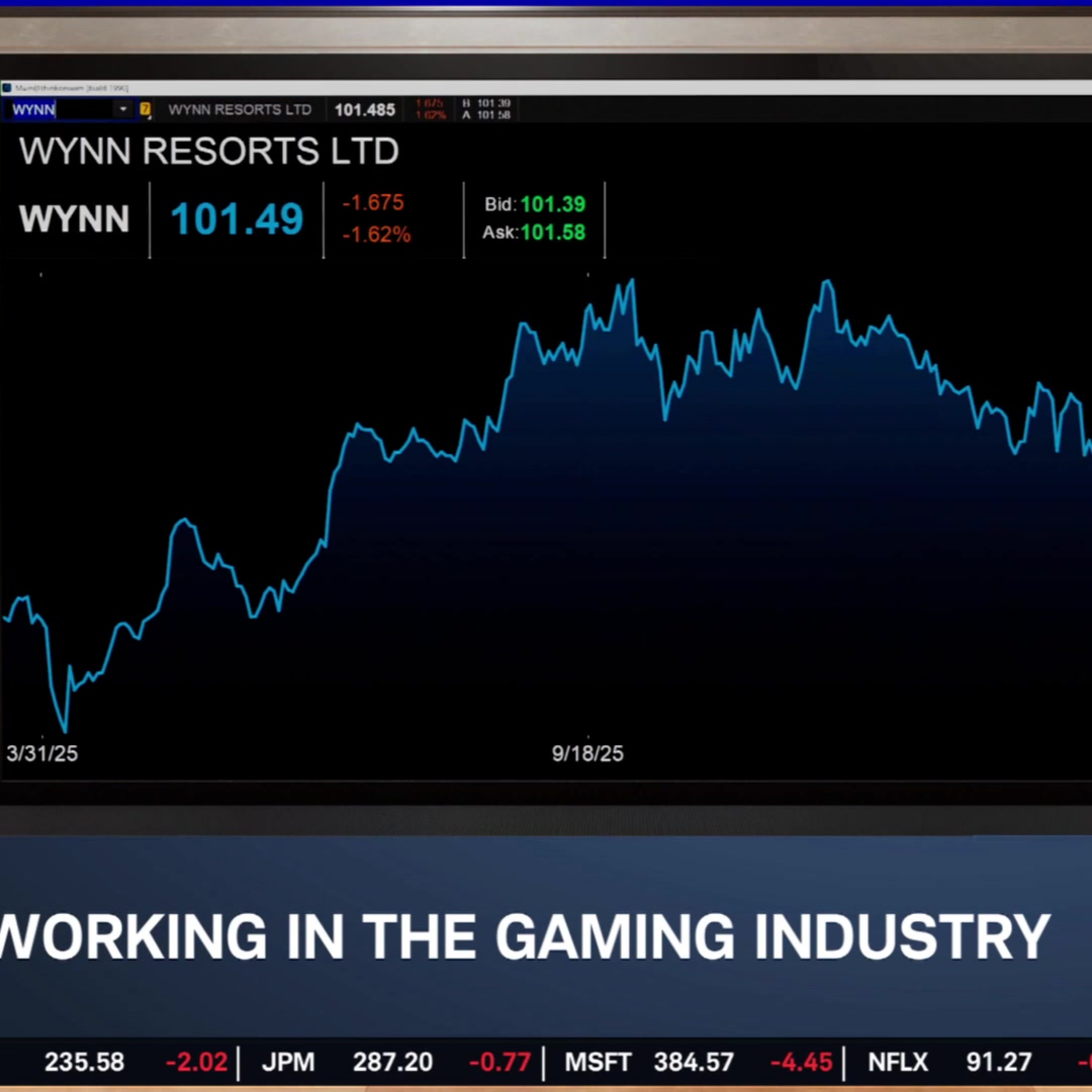Screen dimensions: 1092x1092
Task: Click the 9/18/25 date axis label
Action: coord(587,754)
